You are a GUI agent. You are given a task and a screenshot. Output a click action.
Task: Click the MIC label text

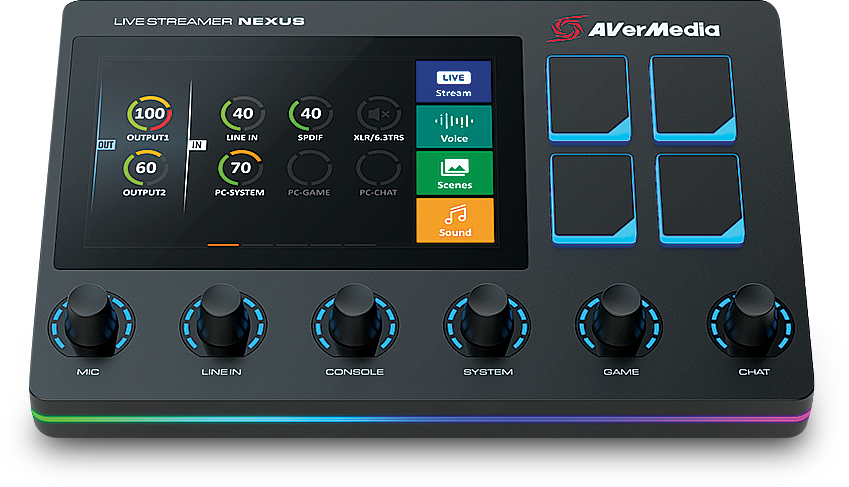pos(88,372)
